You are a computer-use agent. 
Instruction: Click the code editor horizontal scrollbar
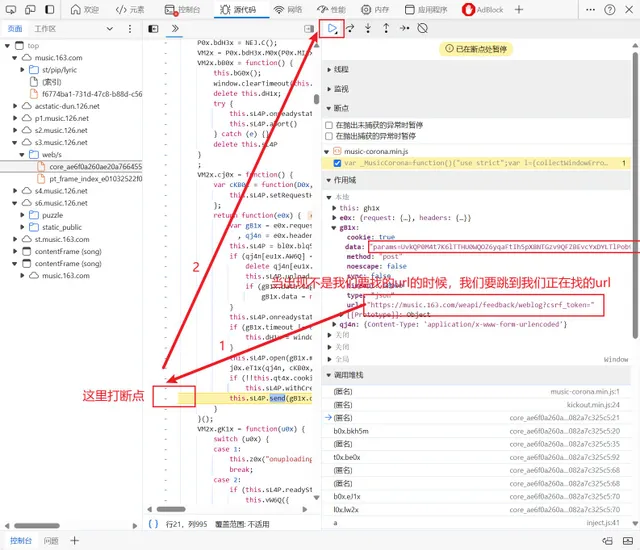coord(171,509)
